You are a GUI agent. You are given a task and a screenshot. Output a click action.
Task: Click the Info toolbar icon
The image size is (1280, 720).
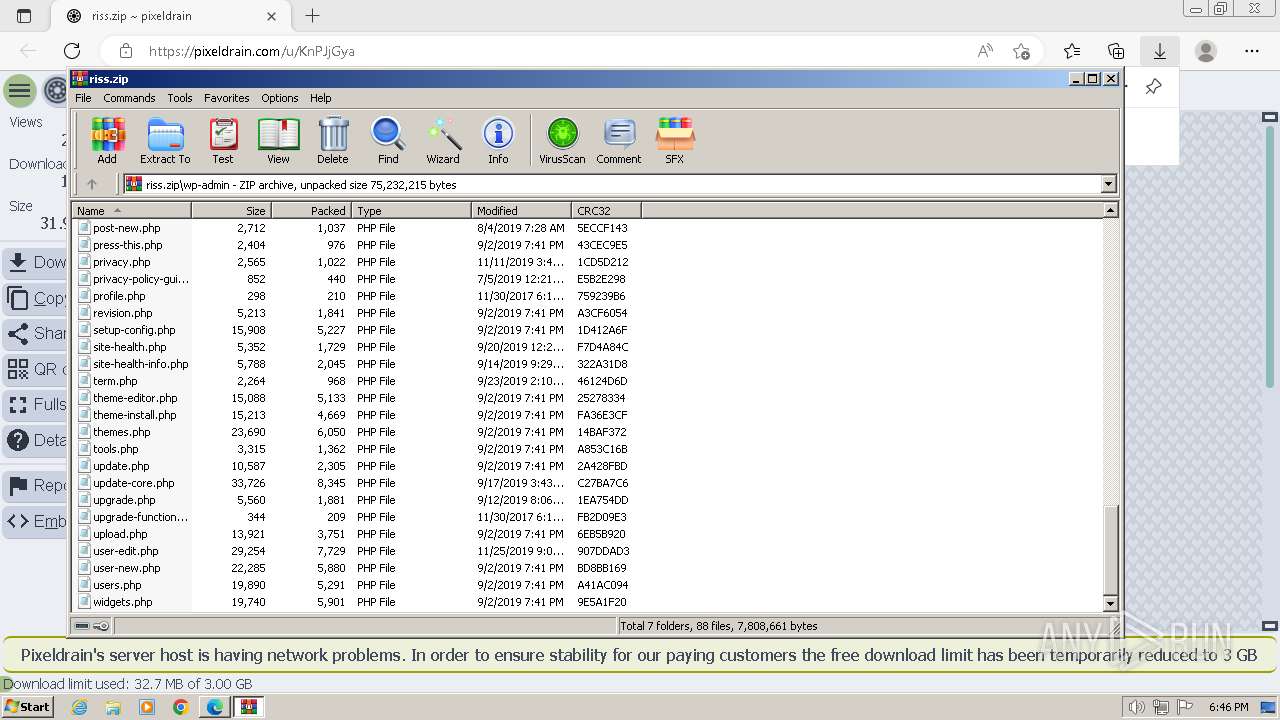tap(498, 140)
